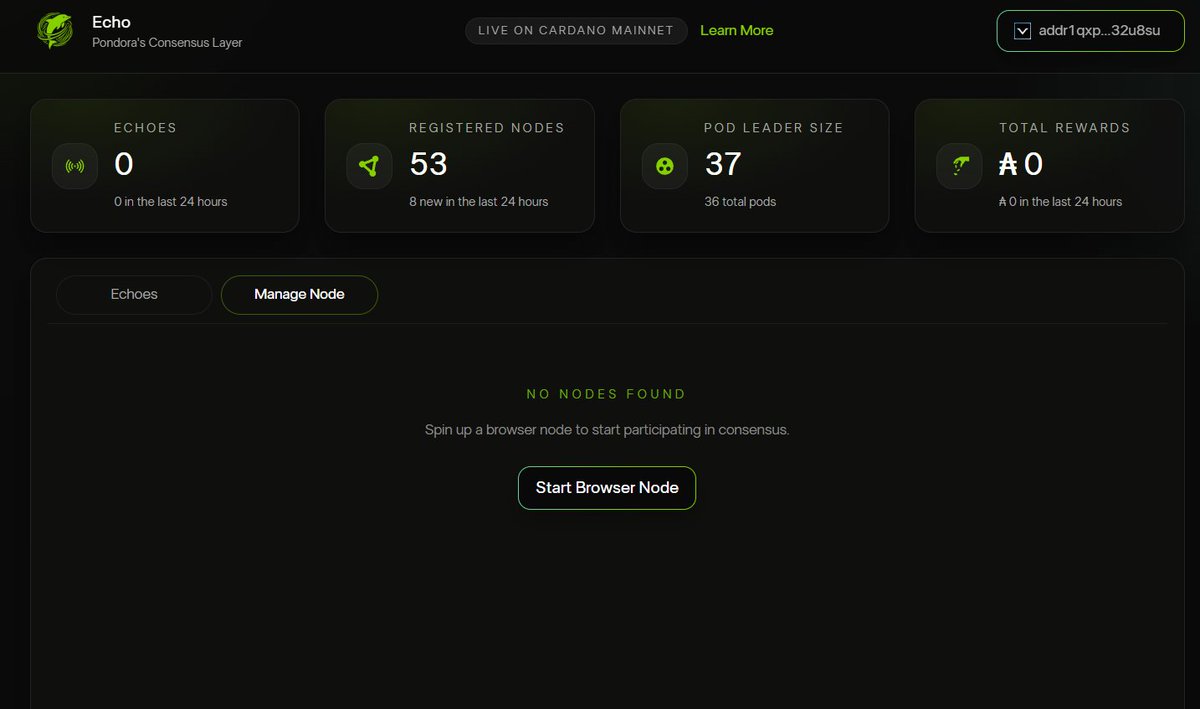Screen dimensions: 1200x709
Task: Click the POD LEADER SIZE heading
Action: pyautogui.click(x=774, y=128)
